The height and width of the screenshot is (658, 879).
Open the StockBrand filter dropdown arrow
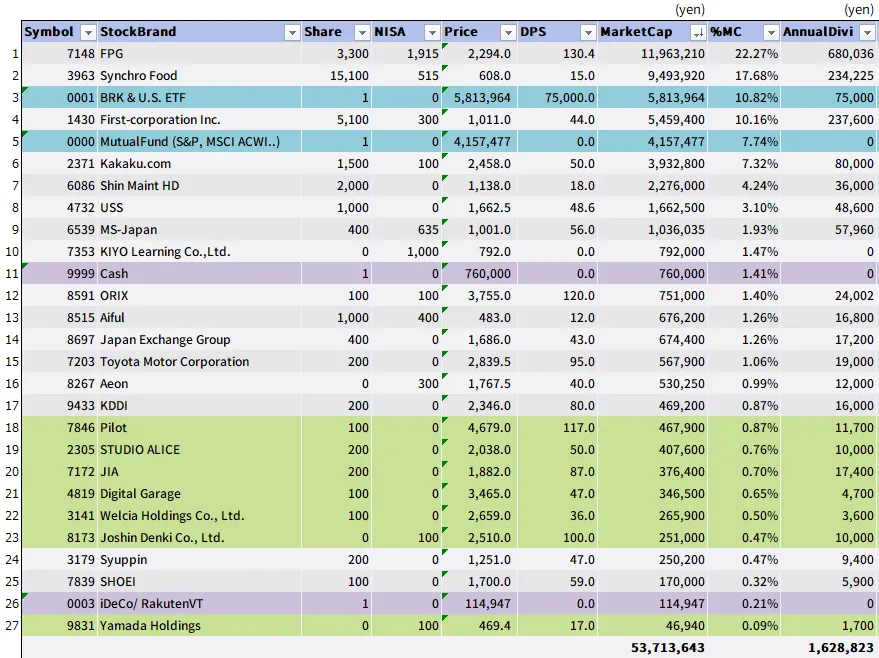tap(292, 32)
